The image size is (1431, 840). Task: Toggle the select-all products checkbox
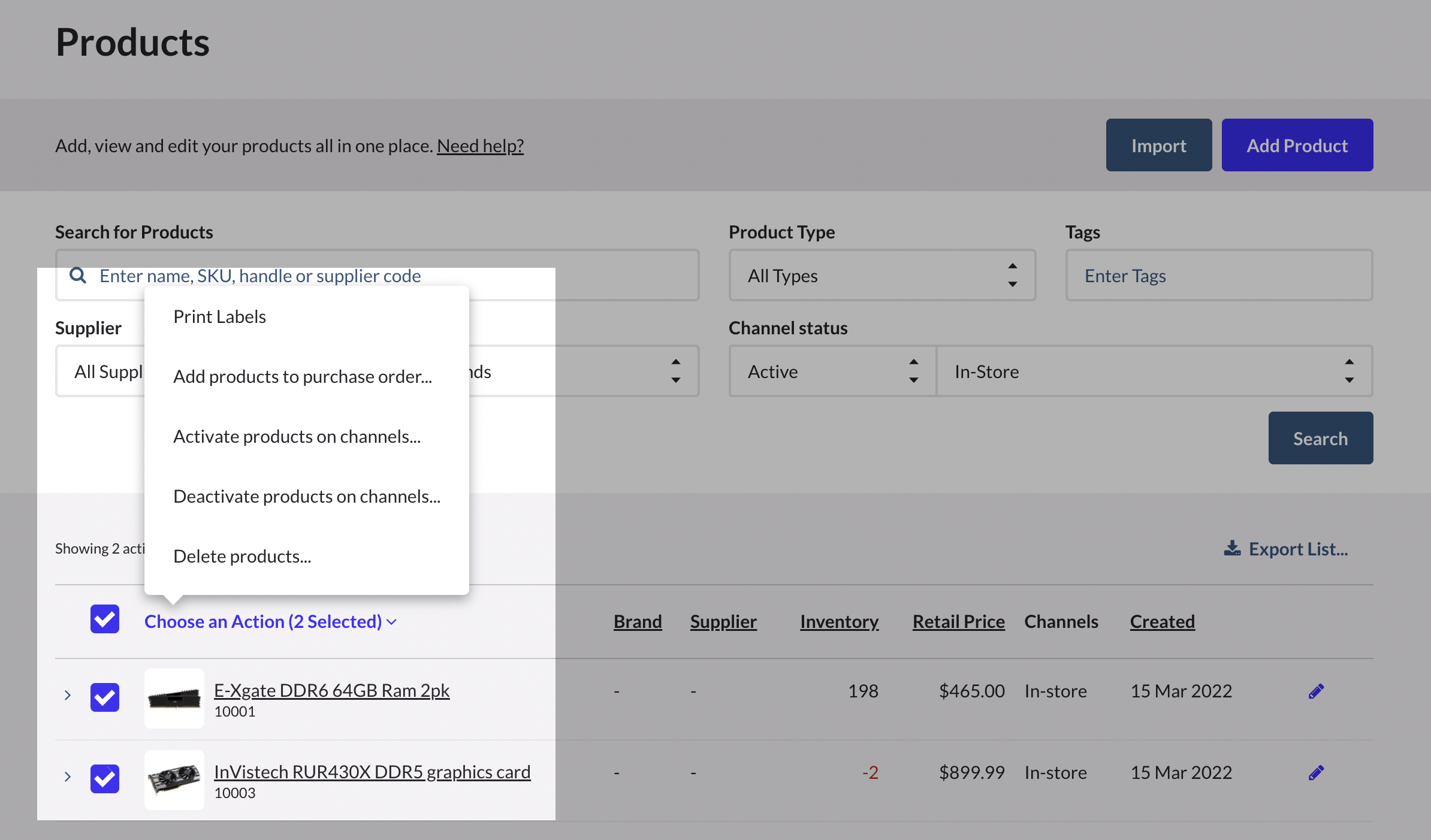click(105, 619)
